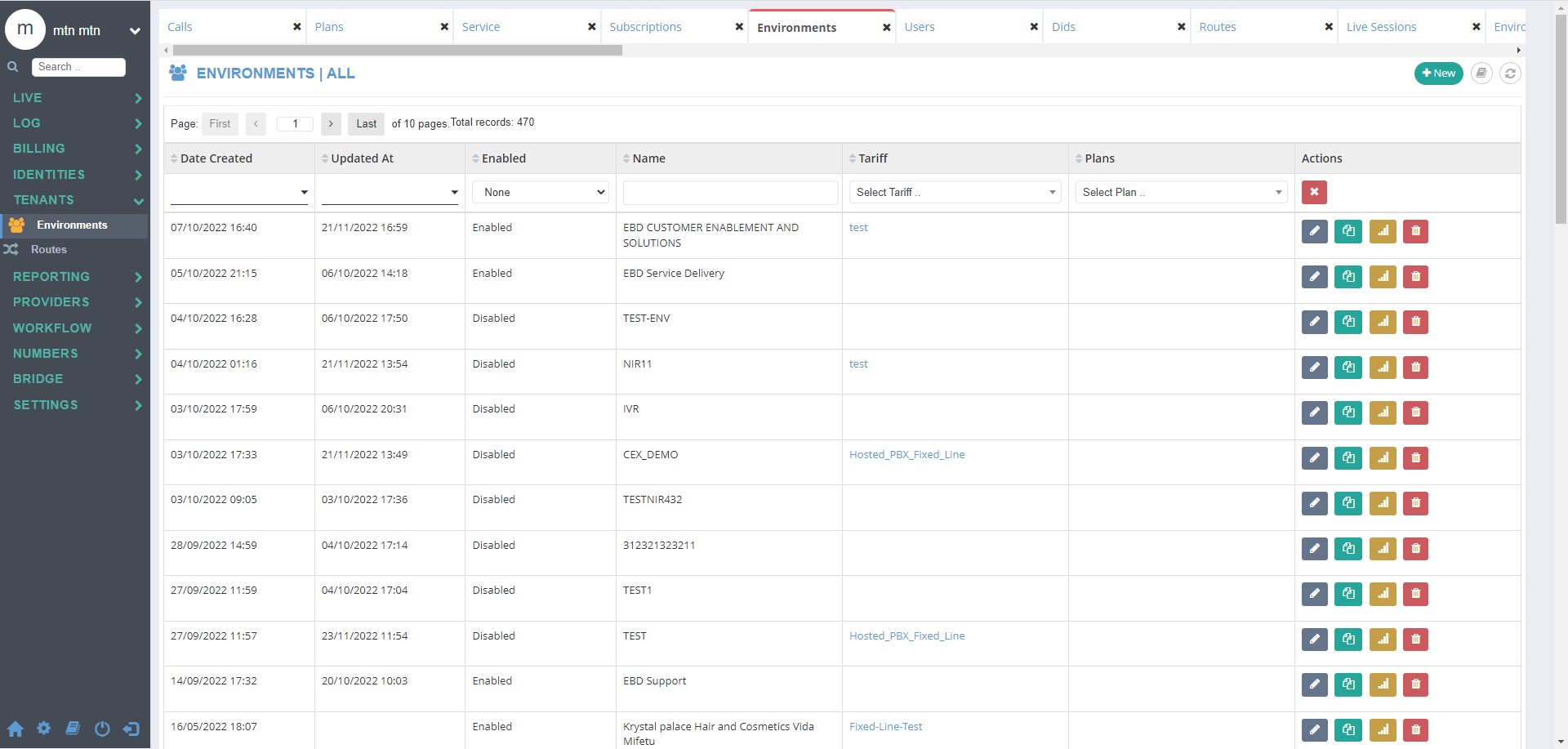Click the horizontal tab scrollbar
The width and height of the screenshot is (1568, 749).
click(398, 51)
